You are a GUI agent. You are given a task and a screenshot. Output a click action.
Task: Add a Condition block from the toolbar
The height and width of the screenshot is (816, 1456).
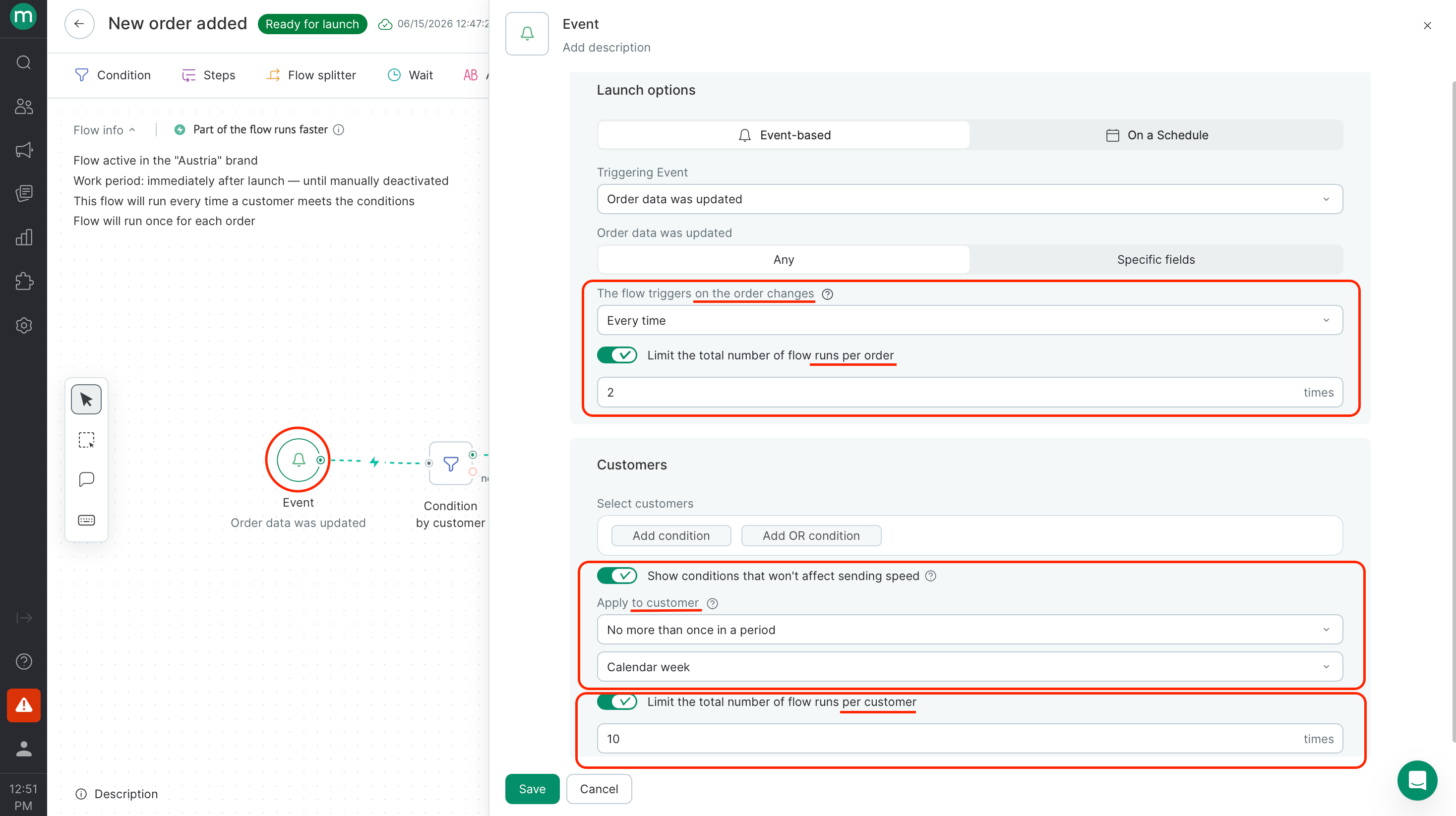(113, 75)
